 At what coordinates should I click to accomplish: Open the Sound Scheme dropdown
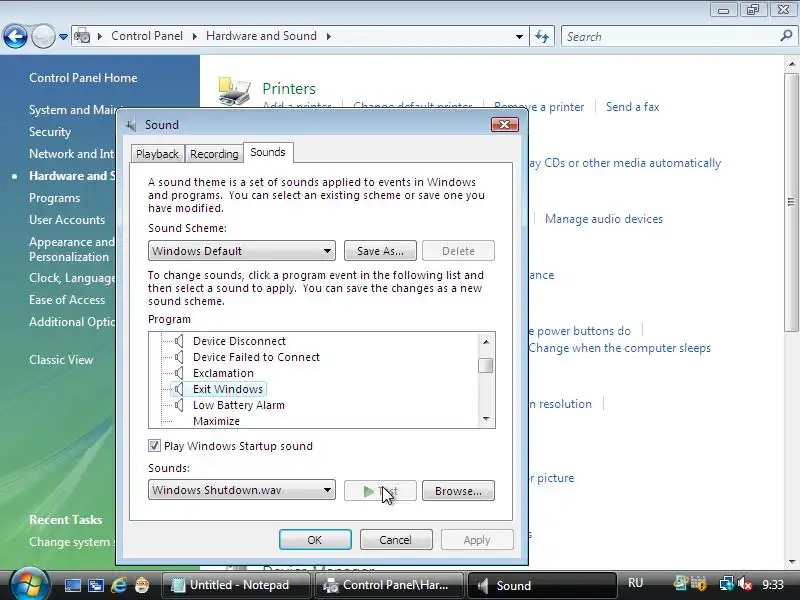[x=242, y=251]
